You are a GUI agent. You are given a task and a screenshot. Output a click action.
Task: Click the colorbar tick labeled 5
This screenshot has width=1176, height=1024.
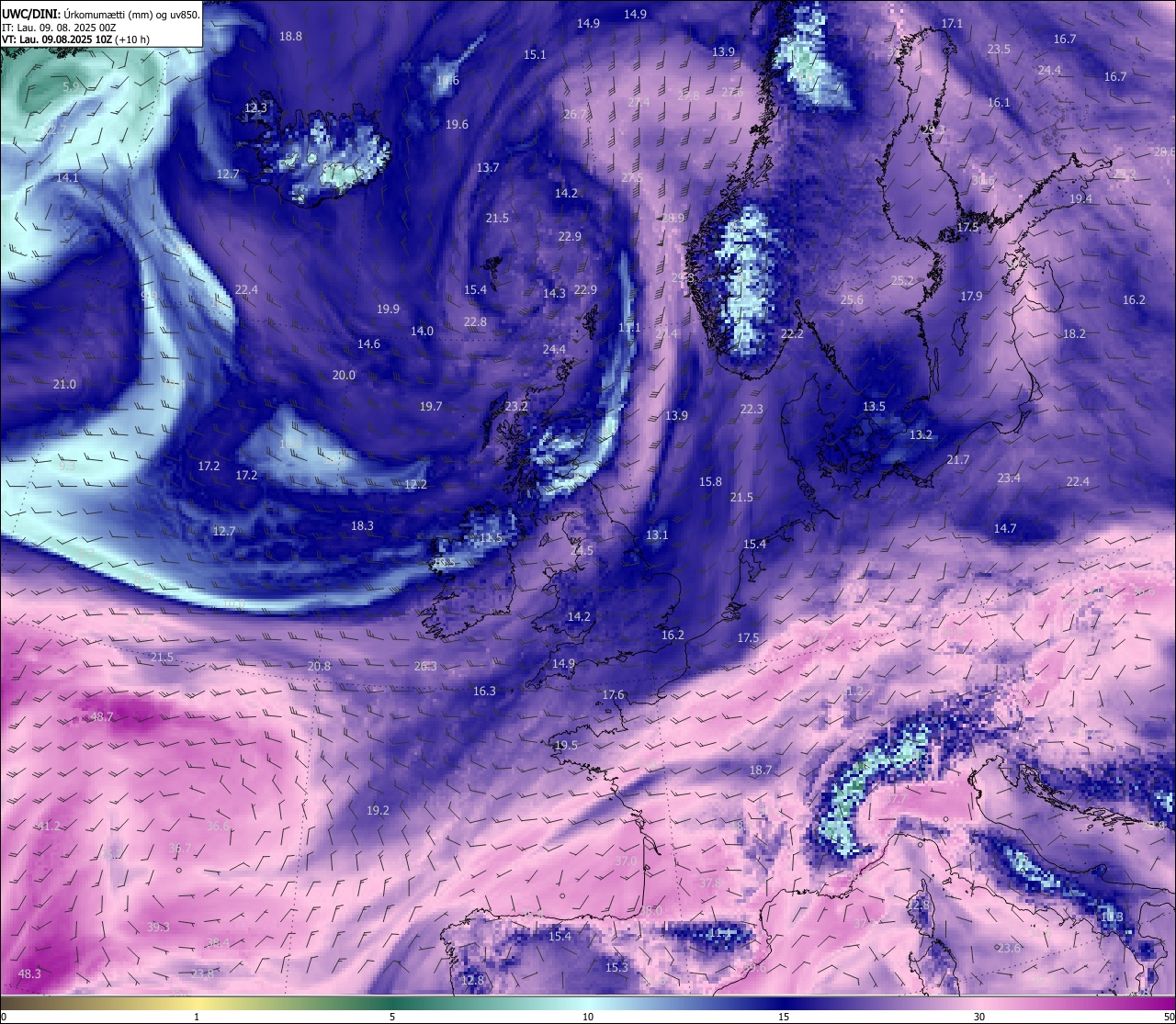coord(392,1017)
